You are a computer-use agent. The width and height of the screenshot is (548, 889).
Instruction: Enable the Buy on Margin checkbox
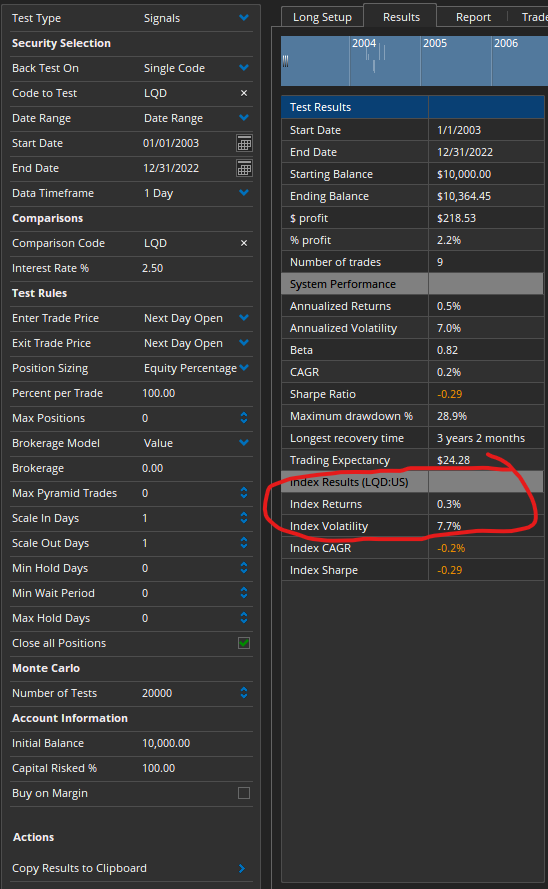[x=244, y=793]
